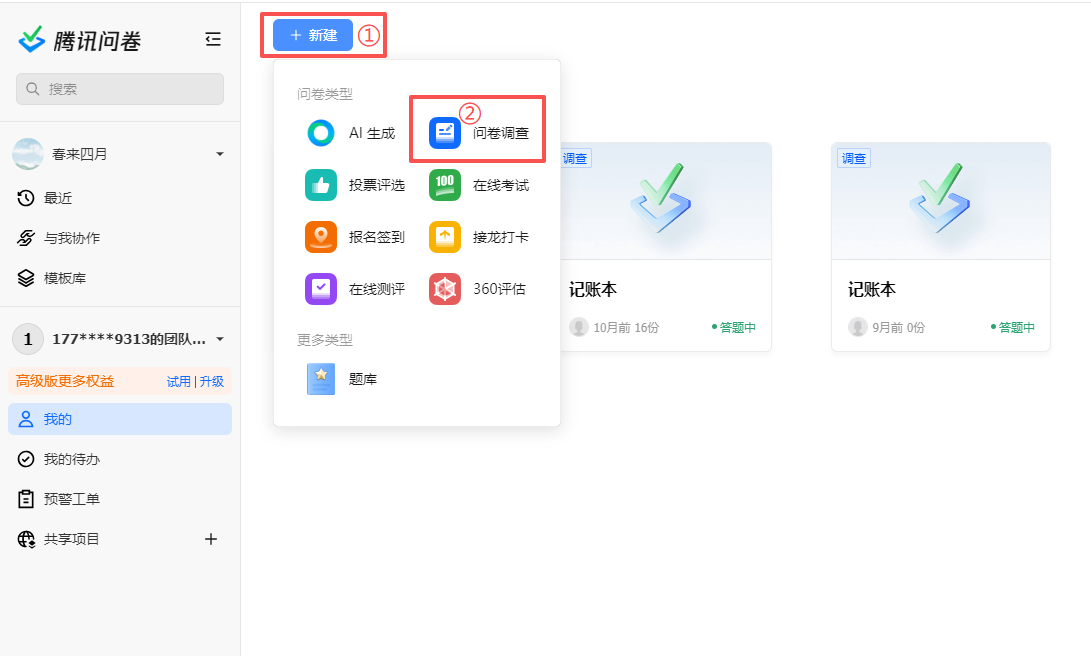Choose the 投票评选 thumbs-up icon
The width and height of the screenshot is (1091, 656).
(321, 185)
